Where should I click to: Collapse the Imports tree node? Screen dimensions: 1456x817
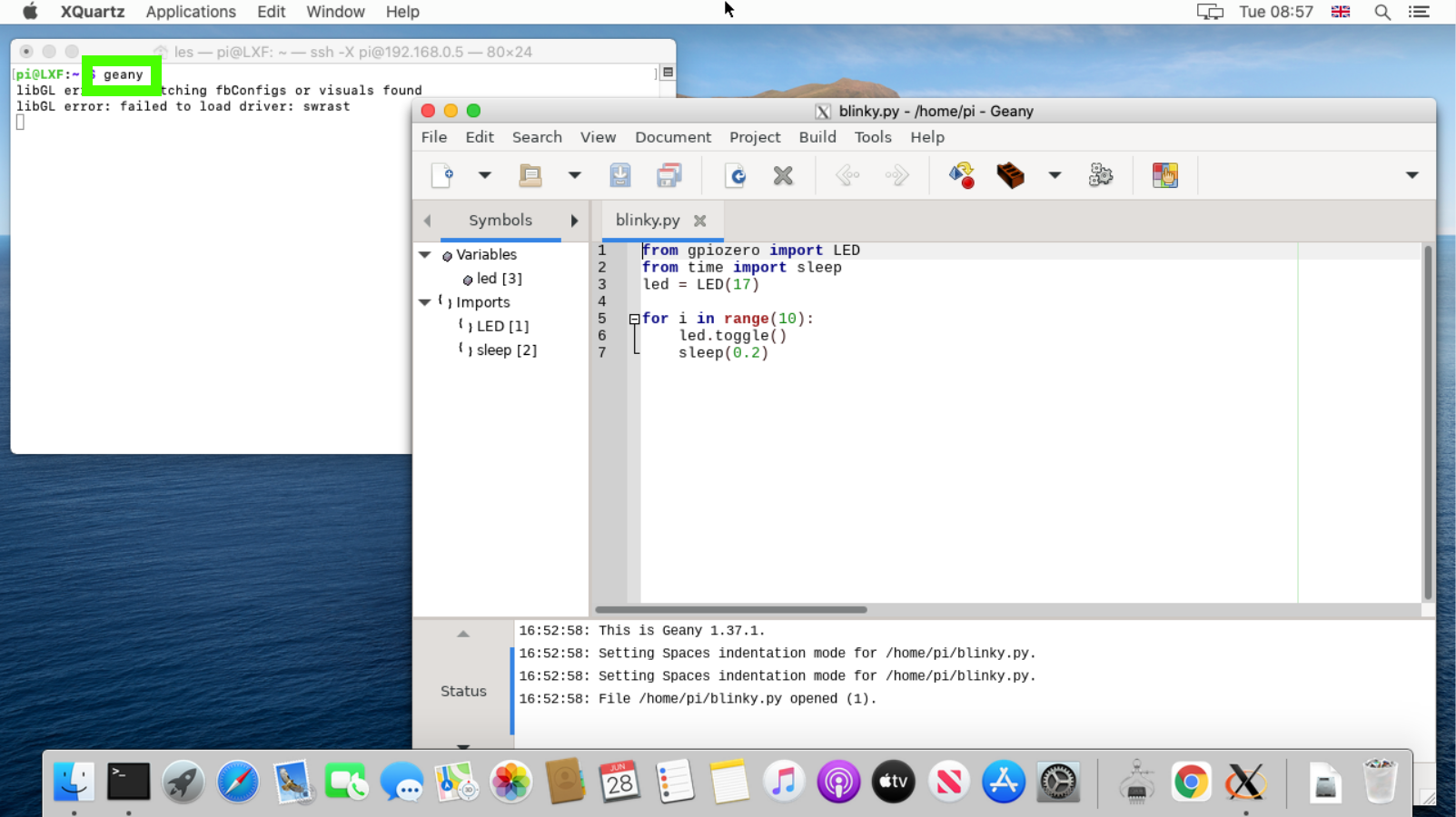(x=425, y=302)
